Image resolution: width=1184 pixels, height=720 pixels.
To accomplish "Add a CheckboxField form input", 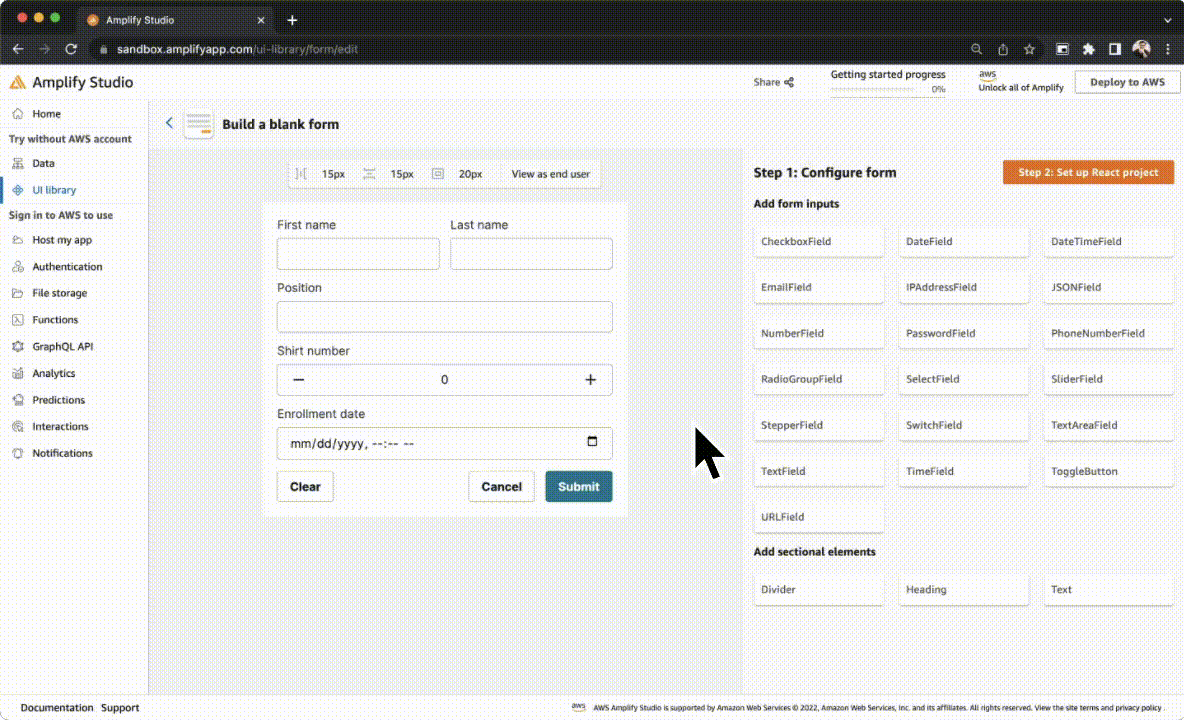I will click(x=817, y=241).
